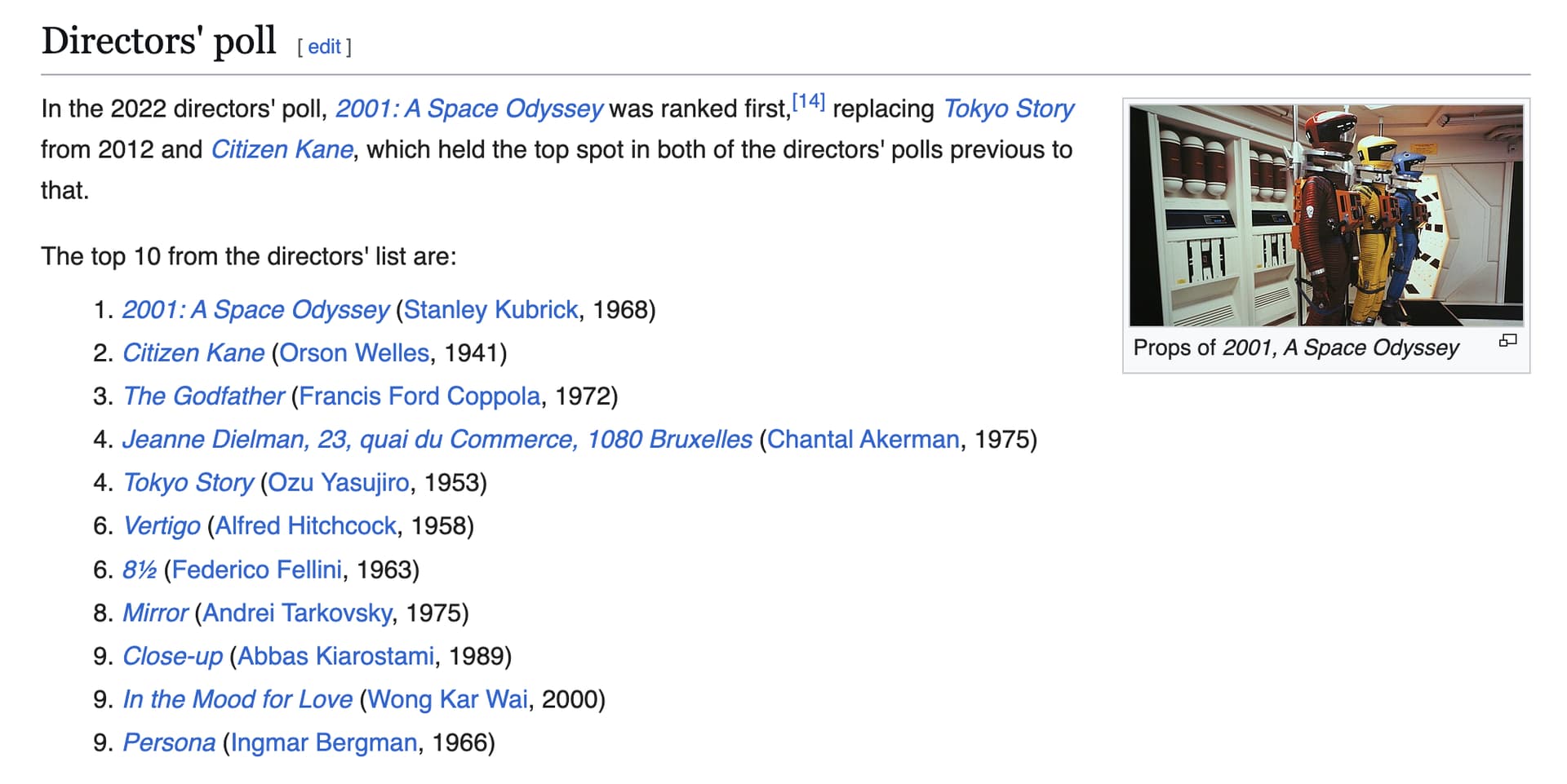This screenshot has height=784, width=1567.
Task: Open the Ingmar Bergman link
Action: click(323, 742)
